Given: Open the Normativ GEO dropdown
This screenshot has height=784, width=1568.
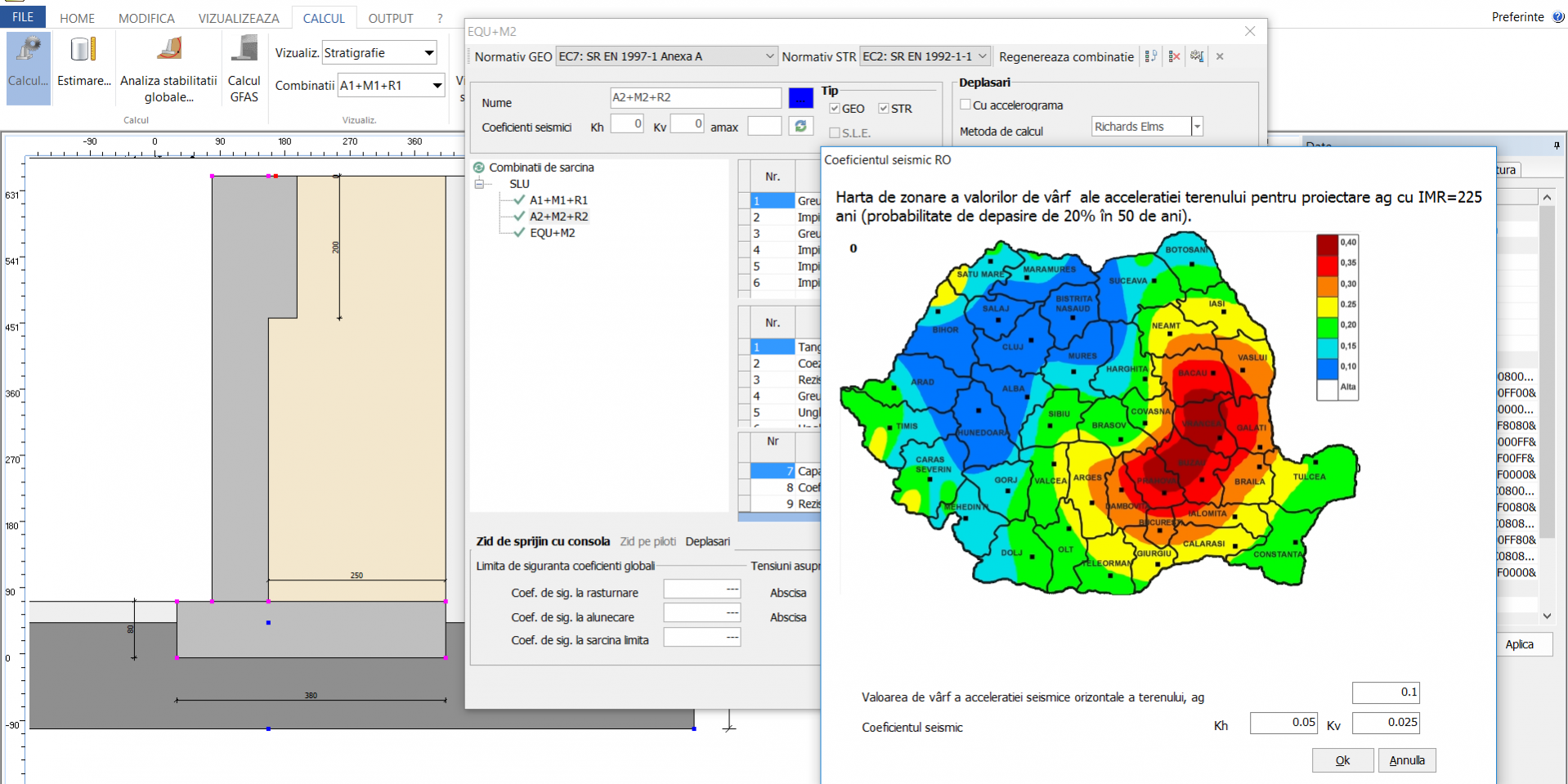Looking at the screenshot, I should [x=767, y=56].
